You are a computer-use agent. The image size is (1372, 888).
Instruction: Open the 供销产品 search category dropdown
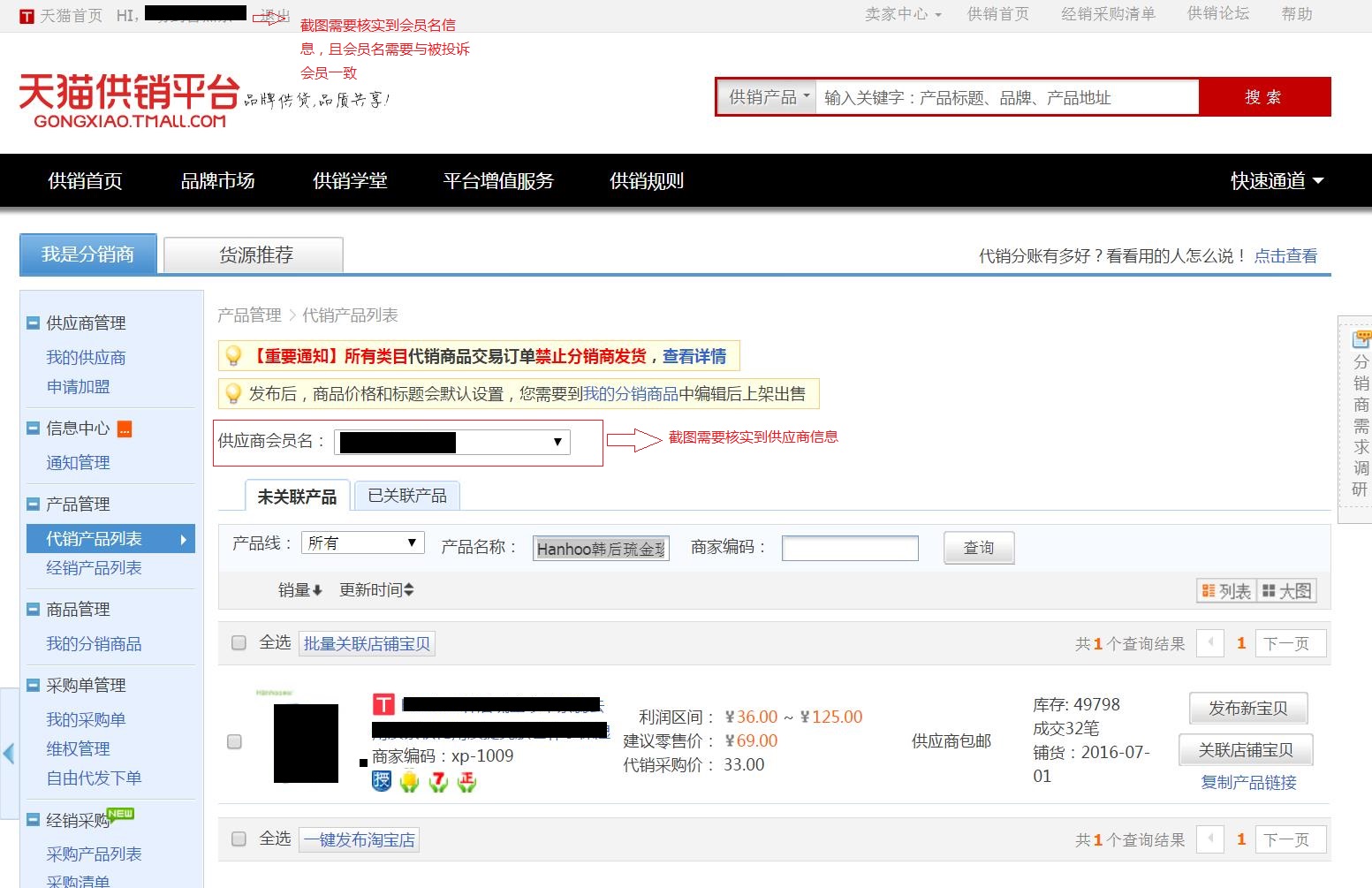(x=769, y=97)
